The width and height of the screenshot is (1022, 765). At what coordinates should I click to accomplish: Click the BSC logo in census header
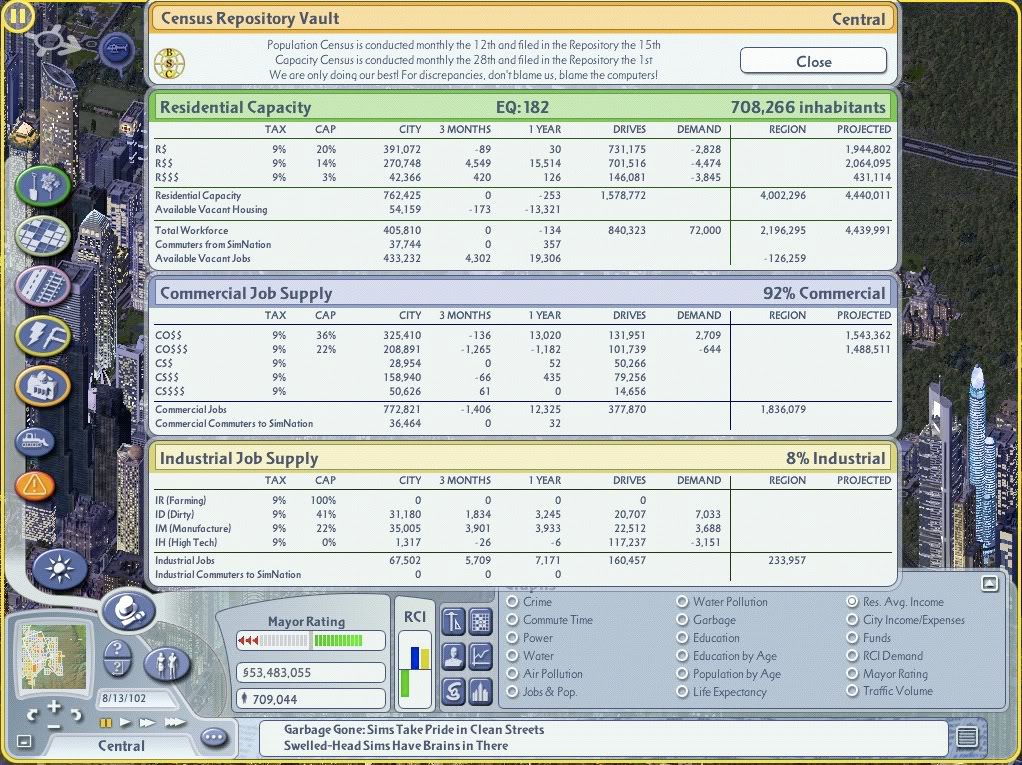click(x=169, y=63)
